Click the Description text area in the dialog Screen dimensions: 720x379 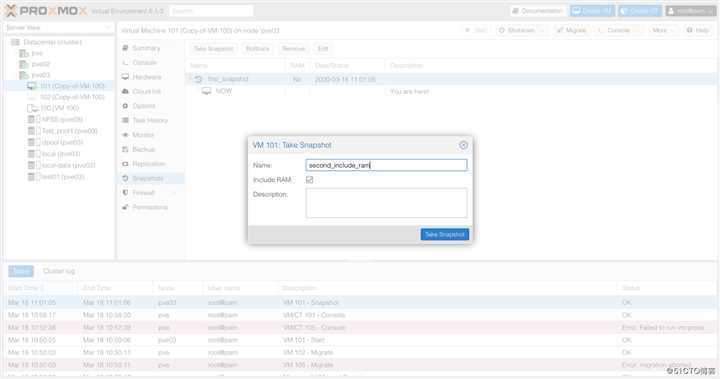[386, 203]
